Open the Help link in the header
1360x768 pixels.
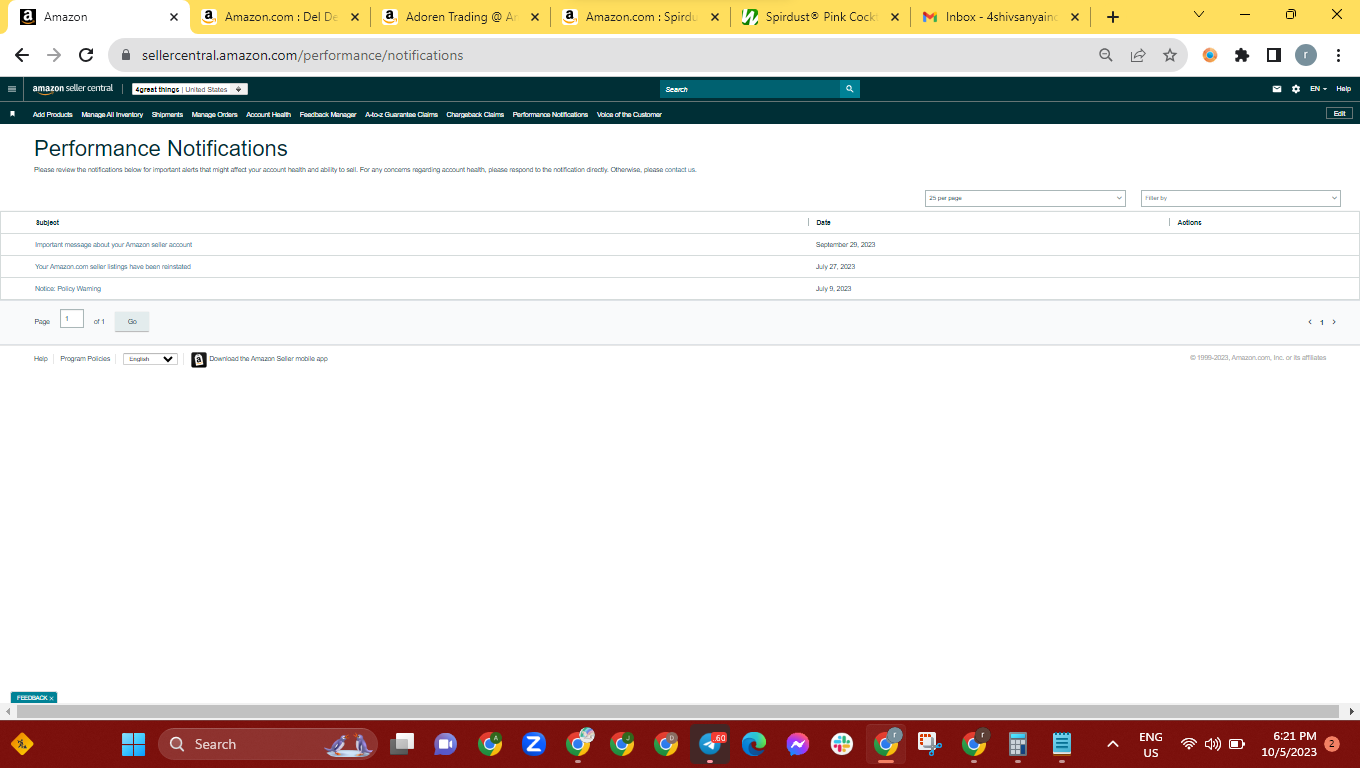[x=1343, y=89]
